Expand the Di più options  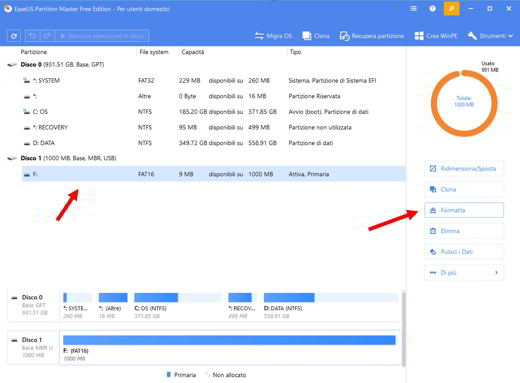point(464,273)
